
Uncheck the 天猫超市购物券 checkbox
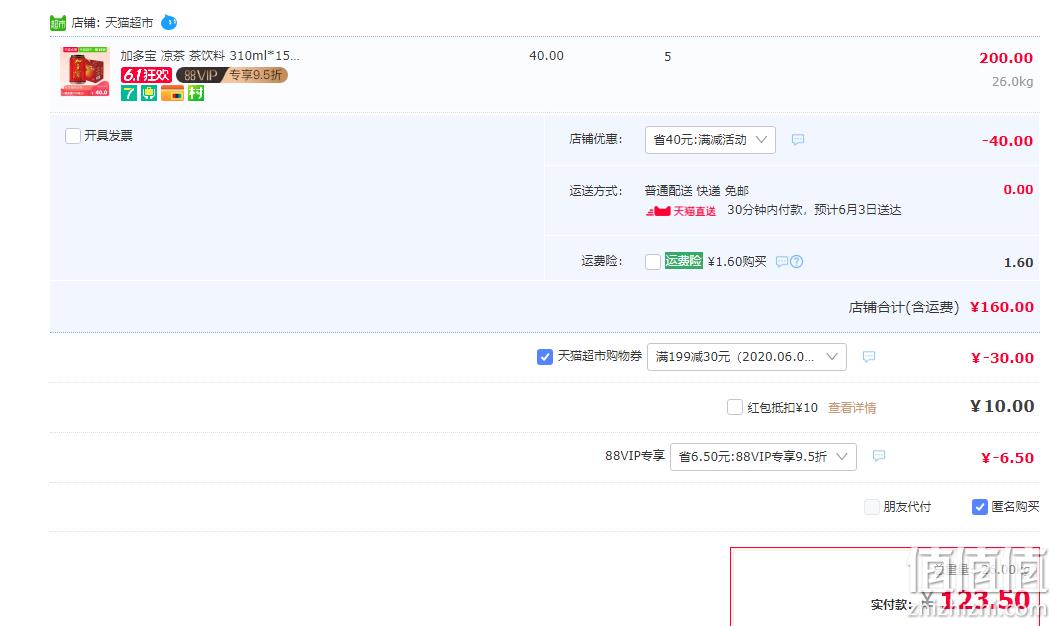pyautogui.click(x=545, y=356)
